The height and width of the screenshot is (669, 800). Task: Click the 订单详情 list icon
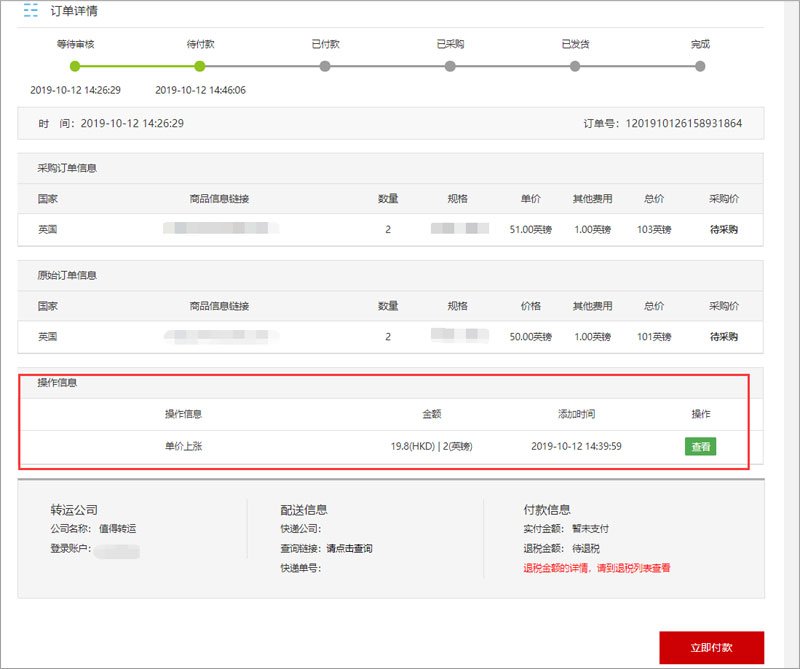[31, 10]
